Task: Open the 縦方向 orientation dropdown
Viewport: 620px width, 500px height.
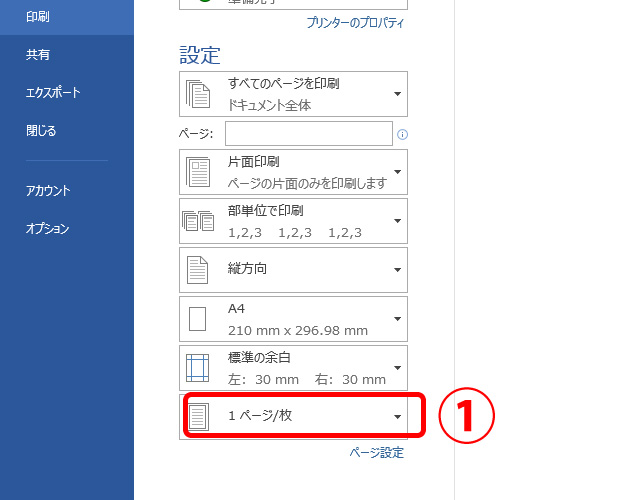Action: pyautogui.click(x=397, y=270)
